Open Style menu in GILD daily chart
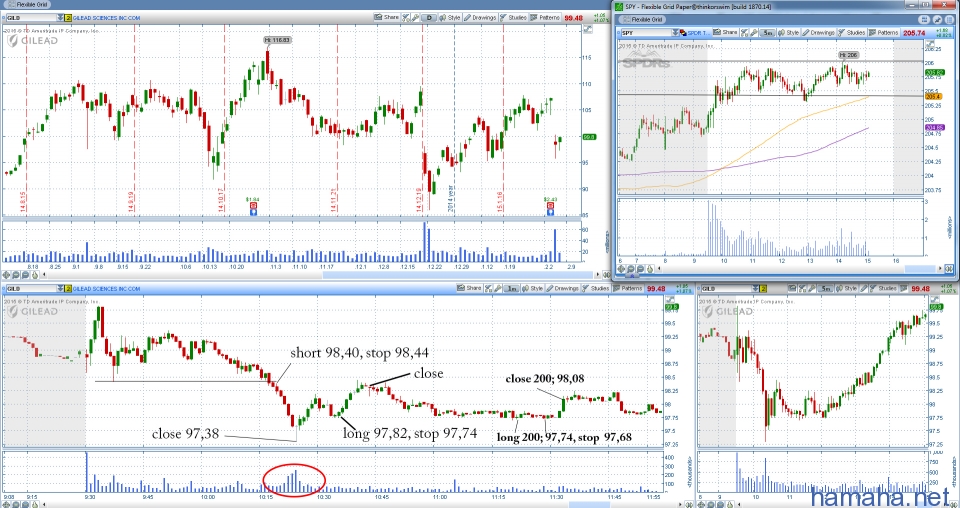 click(x=449, y=18)
